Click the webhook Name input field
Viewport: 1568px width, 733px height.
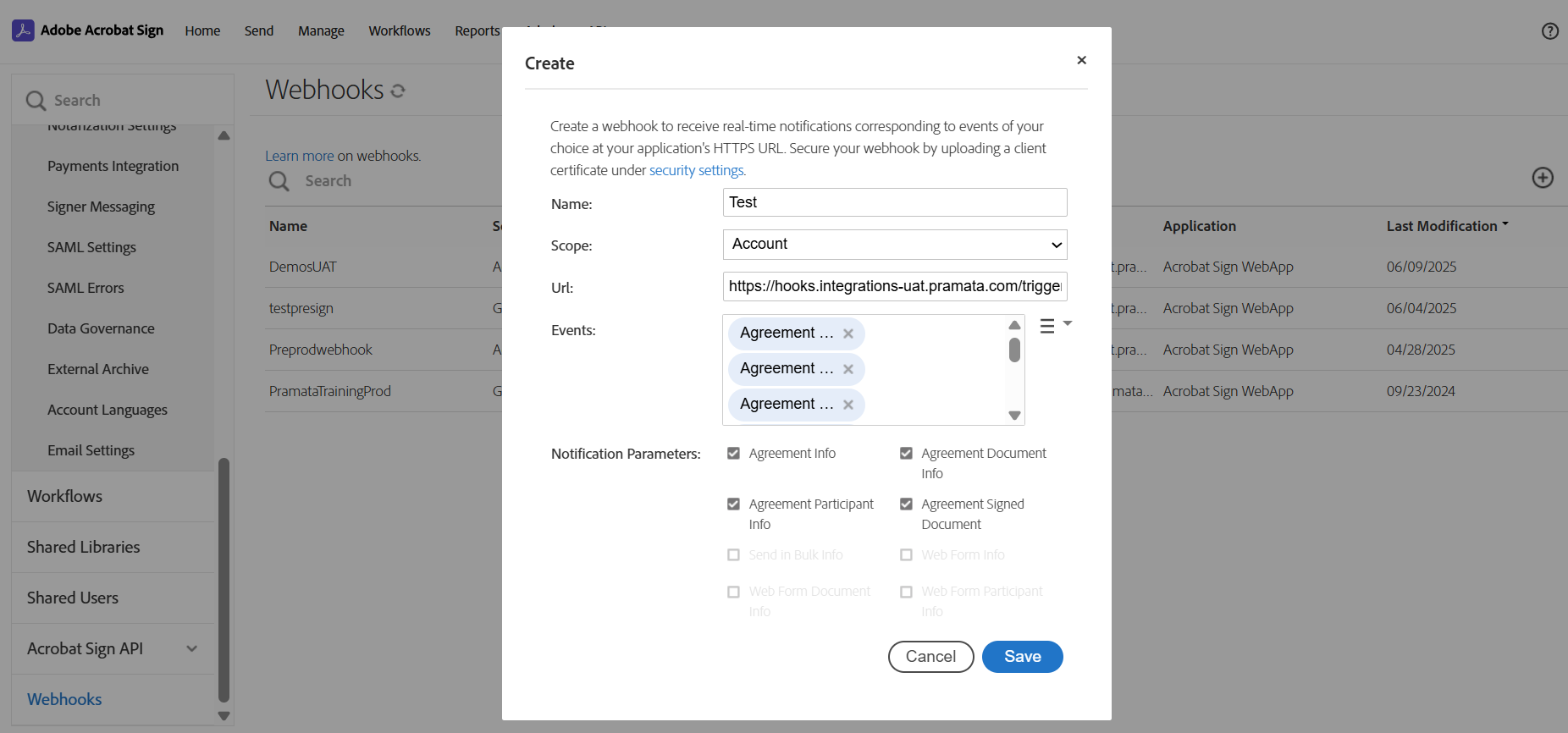[895, 202]
